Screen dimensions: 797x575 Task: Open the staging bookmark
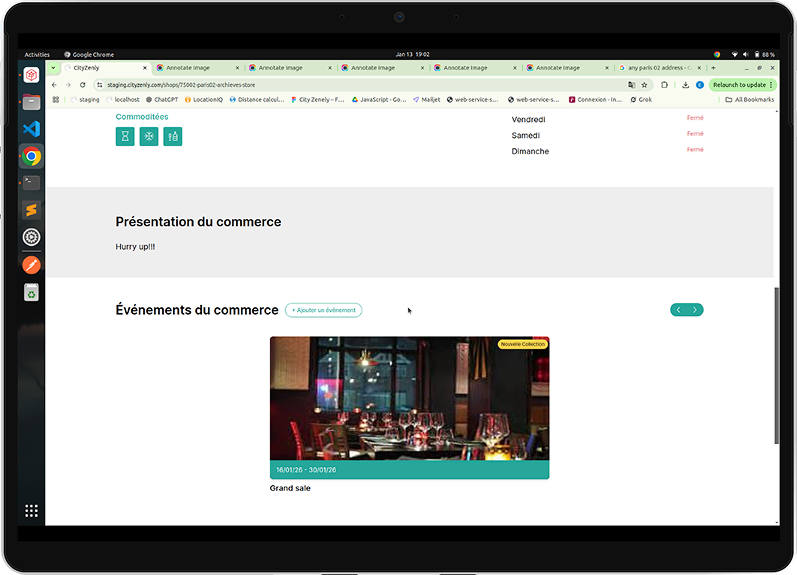click(85, 100)
